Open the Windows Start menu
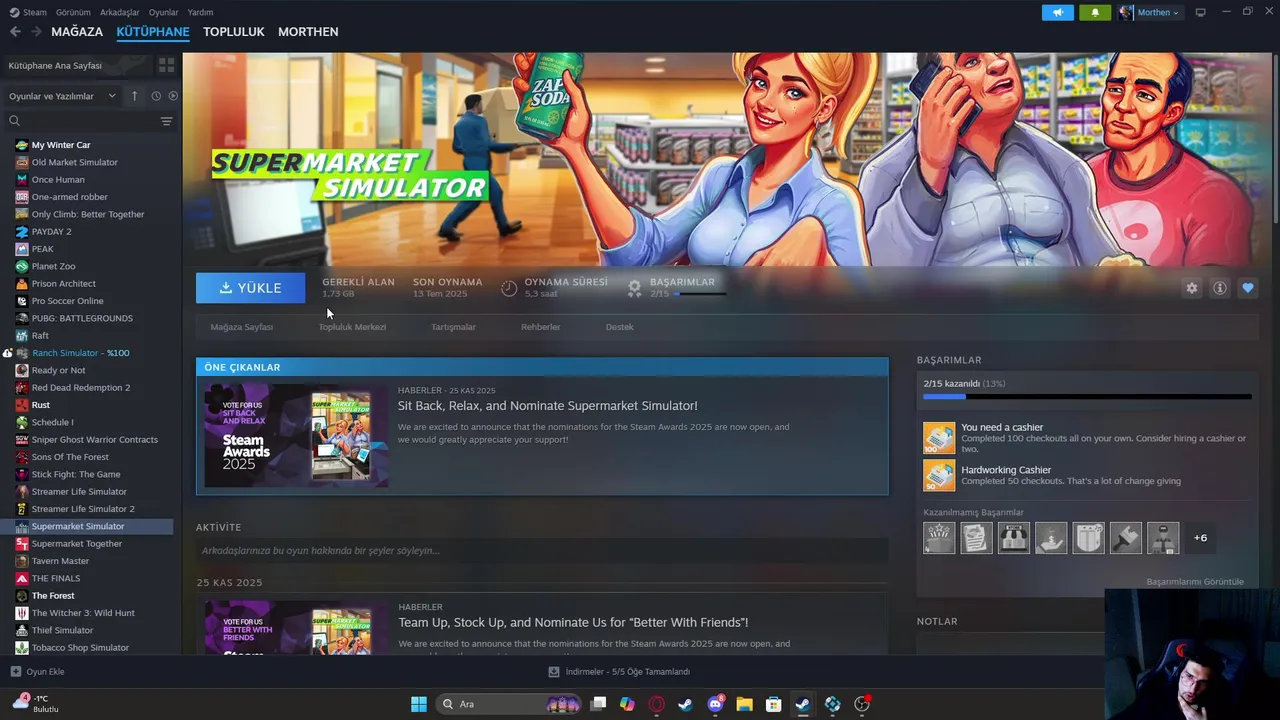This screenshot has height=720, width=1280. (419, 704)
